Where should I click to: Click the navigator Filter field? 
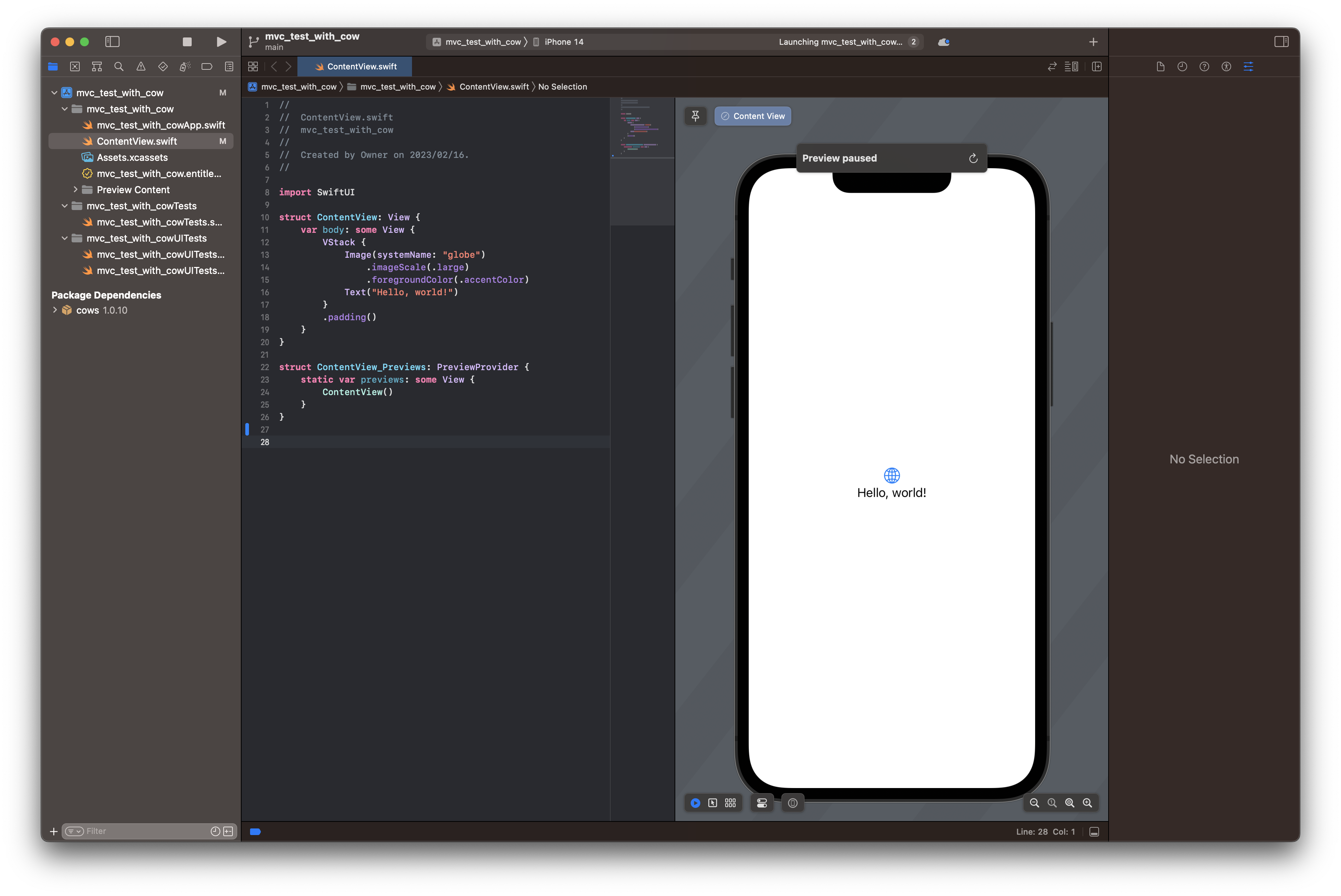[146, 831]
